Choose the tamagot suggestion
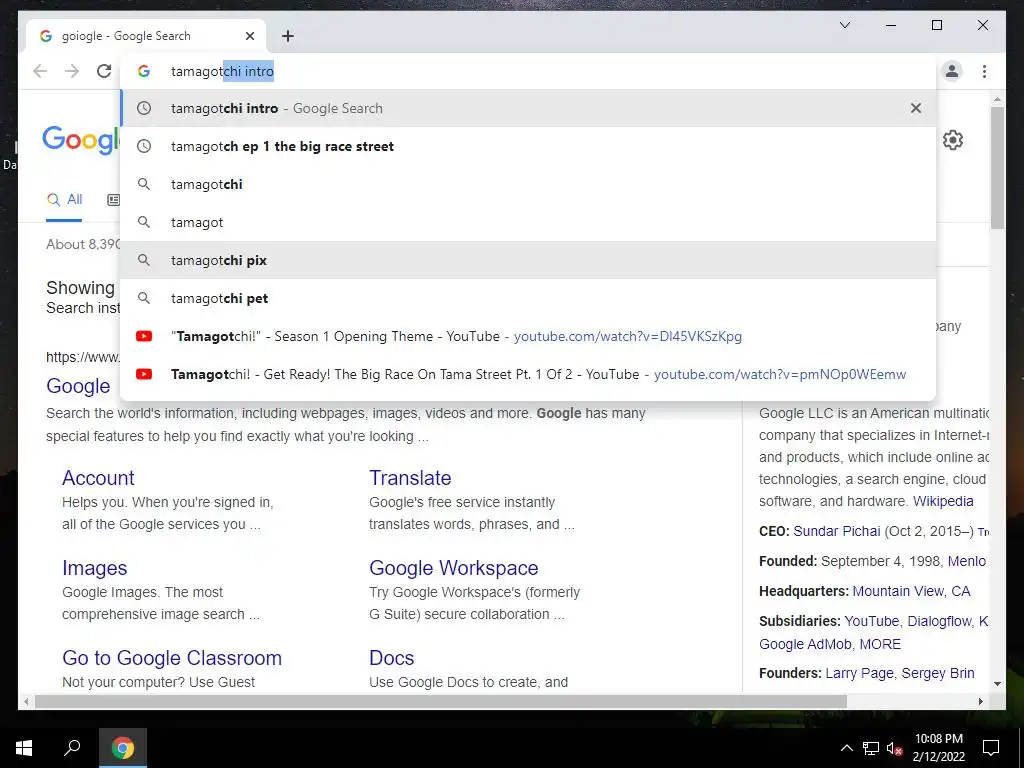Viewport: 1024px width, 768px height. click(528, 222)
